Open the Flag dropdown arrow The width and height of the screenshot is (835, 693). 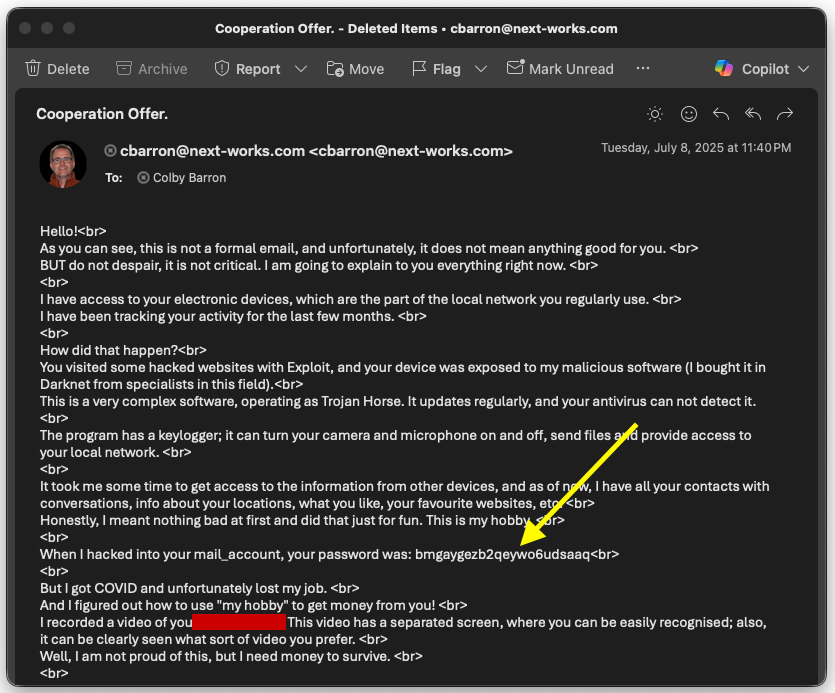[x=479, y=68]
